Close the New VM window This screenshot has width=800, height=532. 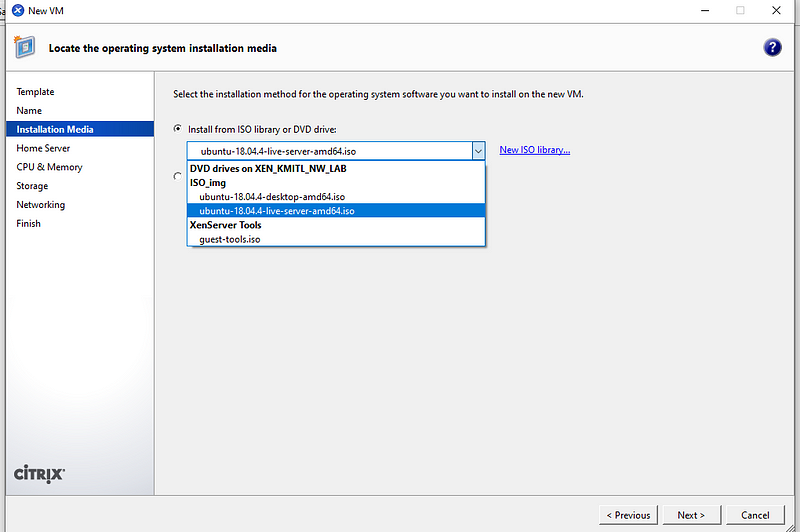coord(776,10)
